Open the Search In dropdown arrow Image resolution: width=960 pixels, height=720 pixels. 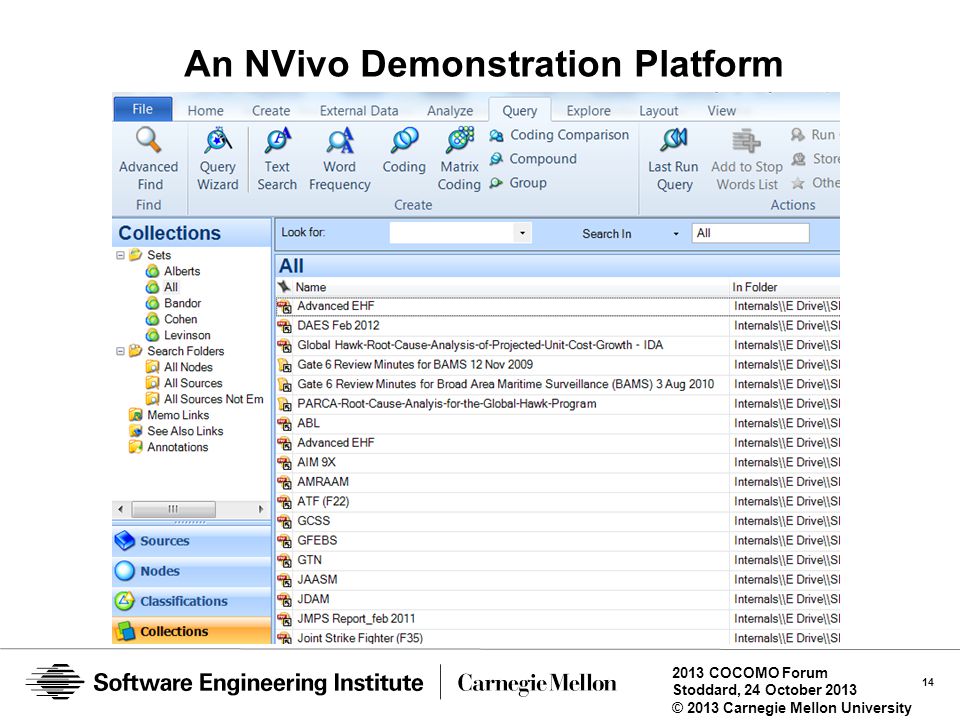(676, 234)
